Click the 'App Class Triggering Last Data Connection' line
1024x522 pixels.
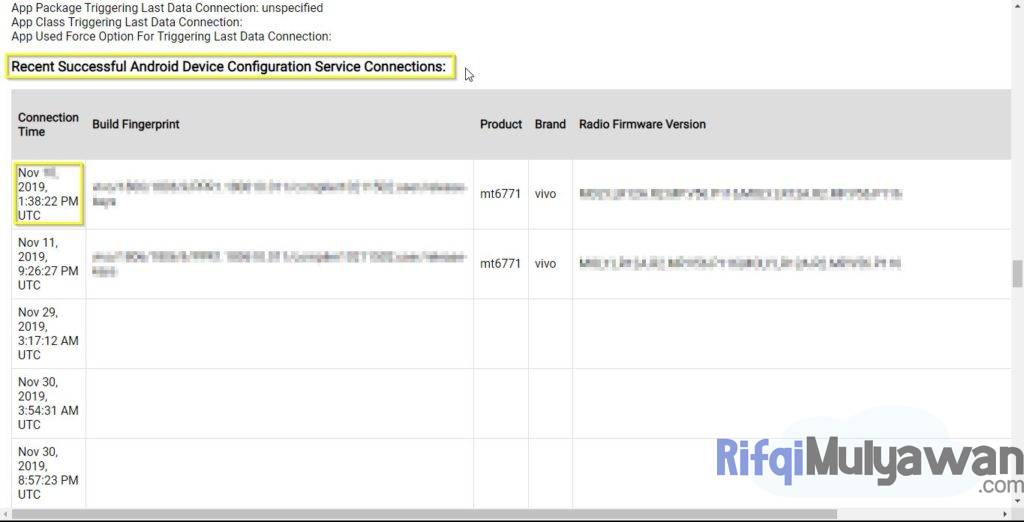pyautogui.click(x=127, y=22)
